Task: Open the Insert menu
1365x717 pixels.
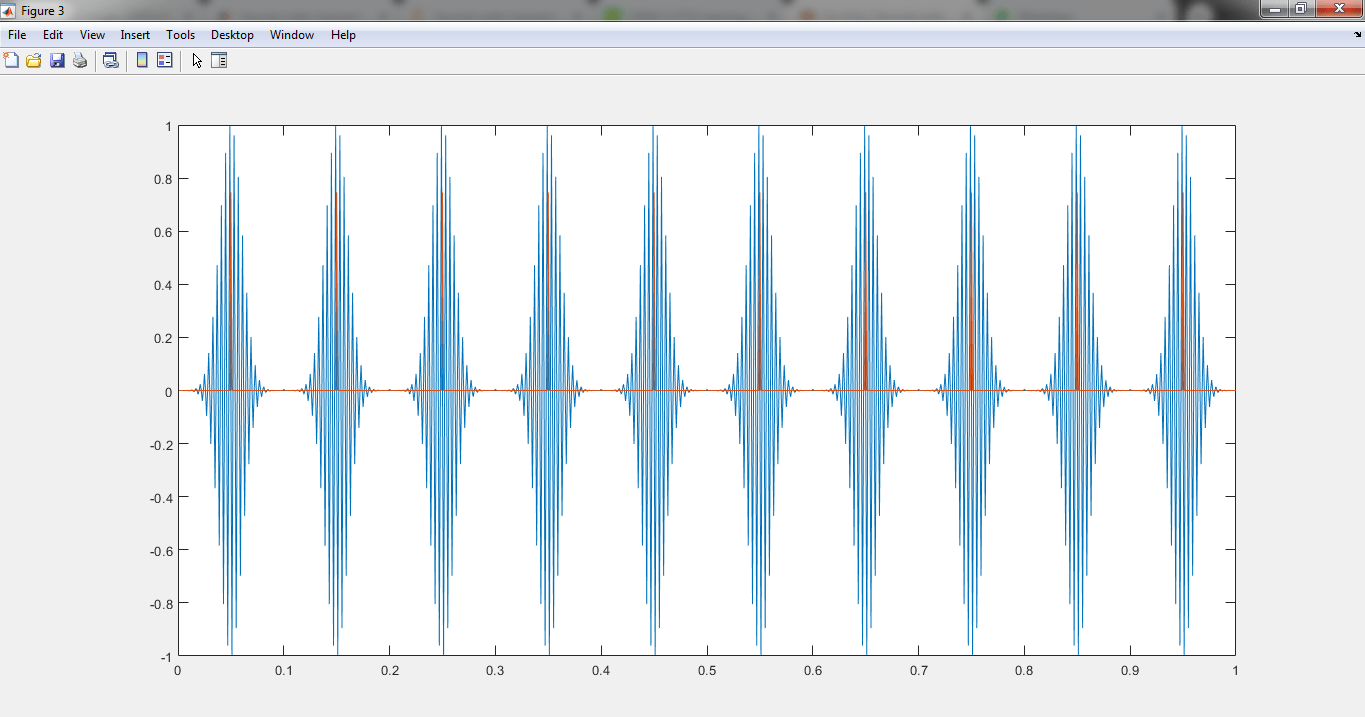Action: click(x=135, y=35)
